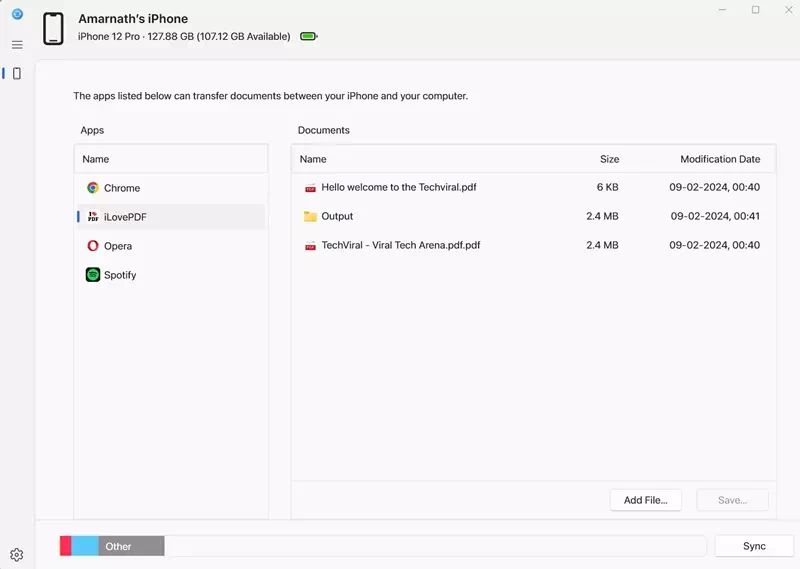The height and width of the screenshot is (569, 800).
Task: Click the Spotify app icon
Action: (93, 275)
